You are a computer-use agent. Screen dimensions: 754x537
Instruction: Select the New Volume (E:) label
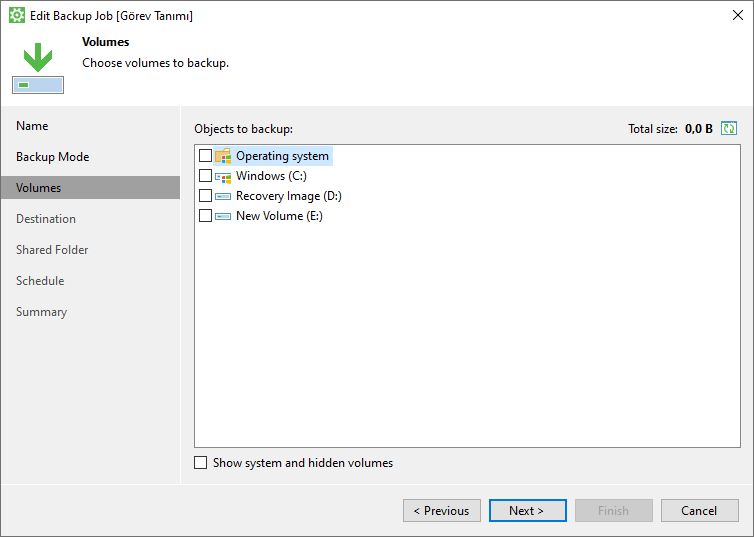pos(279,216)
